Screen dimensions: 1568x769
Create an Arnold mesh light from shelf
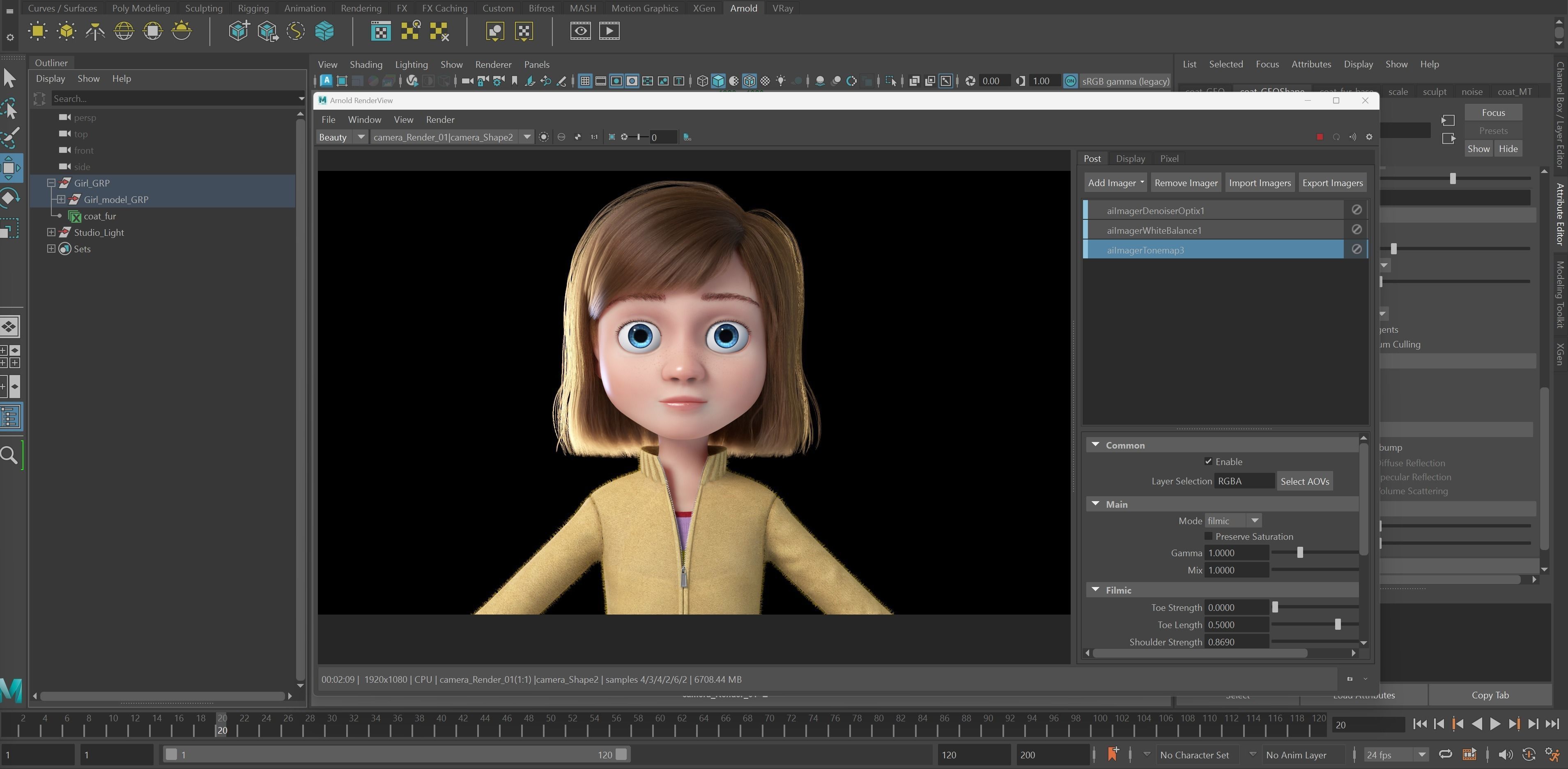tap(67, 31)
